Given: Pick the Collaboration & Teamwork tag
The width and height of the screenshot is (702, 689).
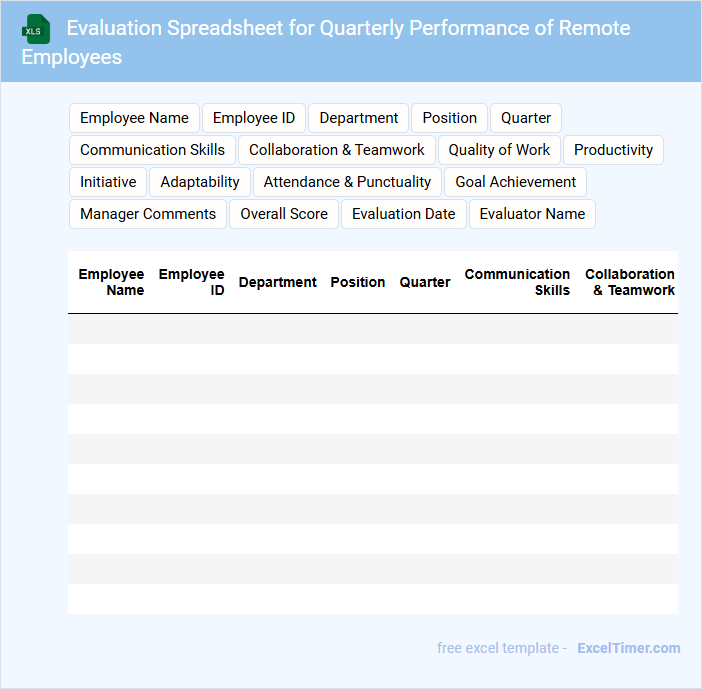Looking at the screenshot, I should point(336,150).
